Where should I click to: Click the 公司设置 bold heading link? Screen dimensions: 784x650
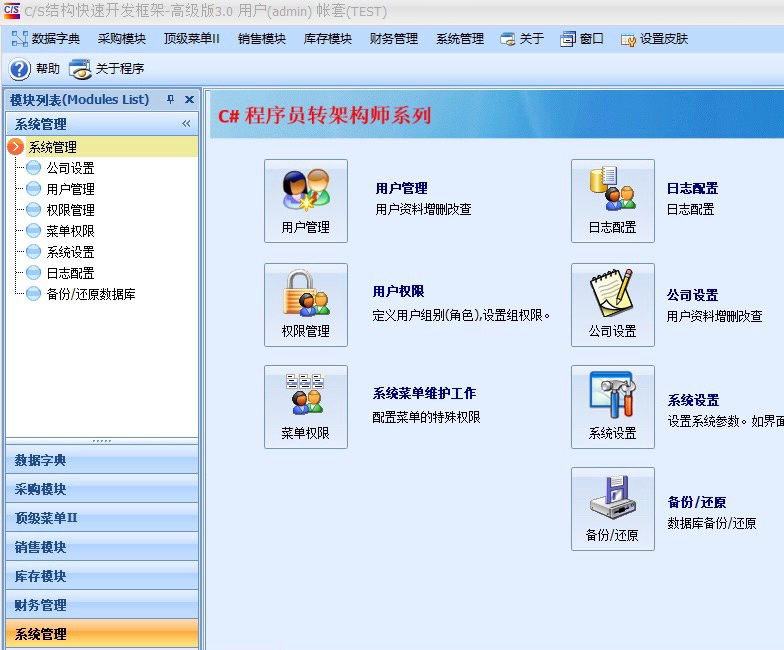pos(692,296)
